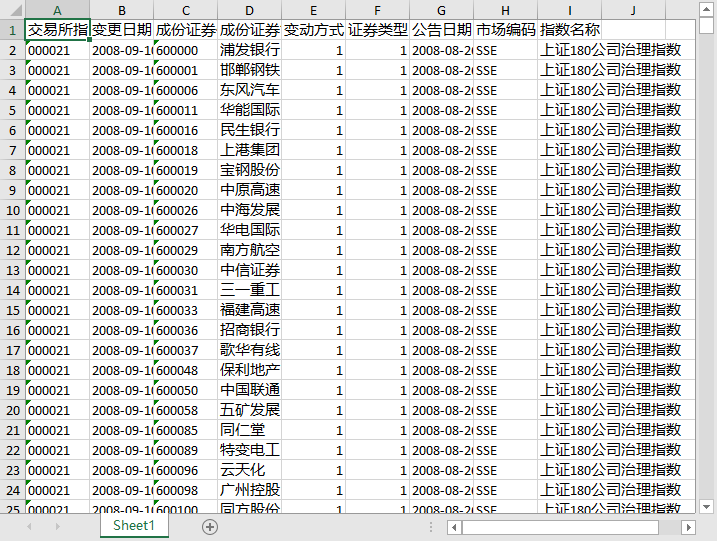Click cell containing 保利地产

point(250,370)
